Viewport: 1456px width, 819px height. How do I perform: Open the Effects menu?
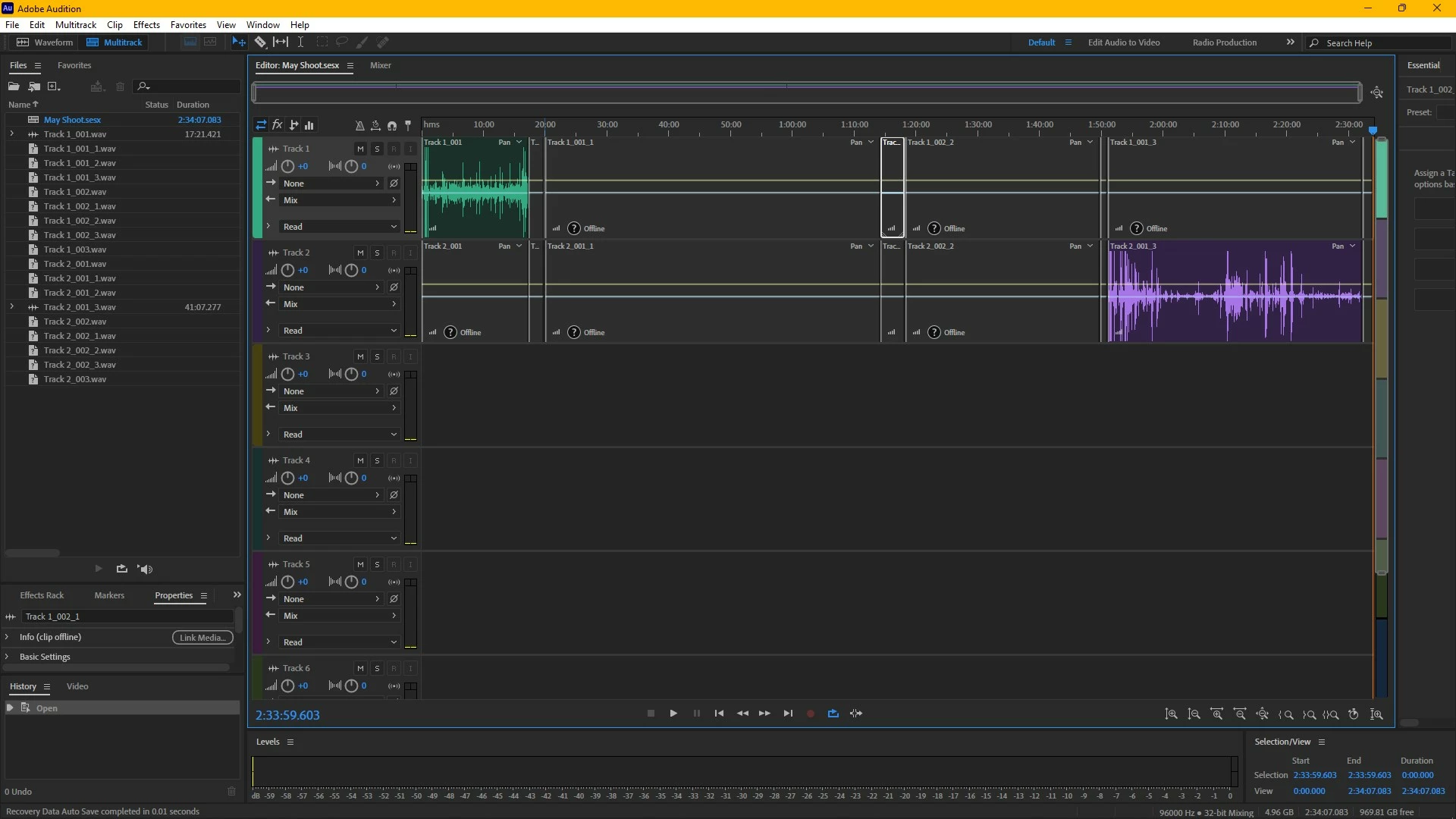(x=146, y=25)
